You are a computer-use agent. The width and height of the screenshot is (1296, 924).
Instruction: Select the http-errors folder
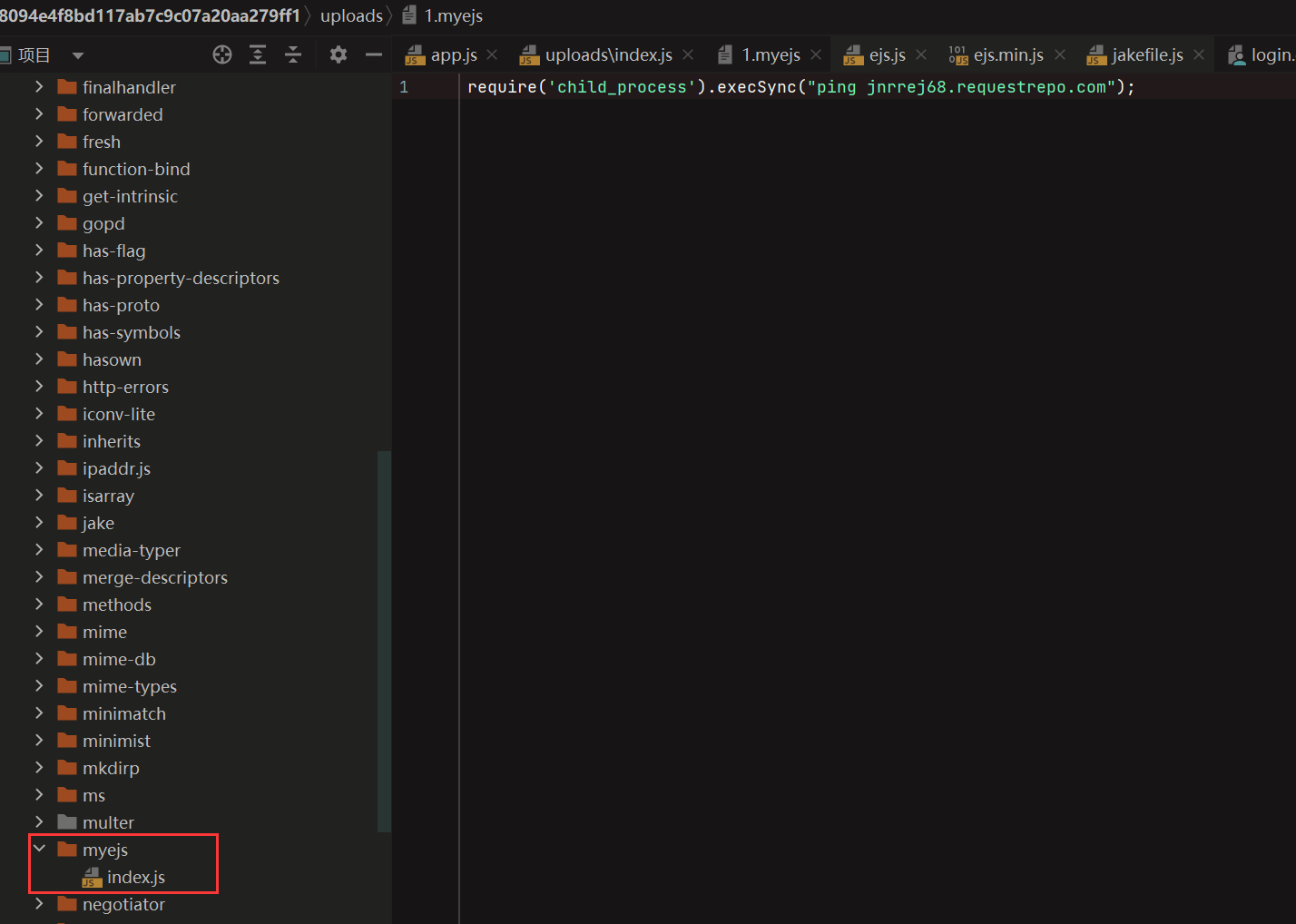tap(125, 387)
